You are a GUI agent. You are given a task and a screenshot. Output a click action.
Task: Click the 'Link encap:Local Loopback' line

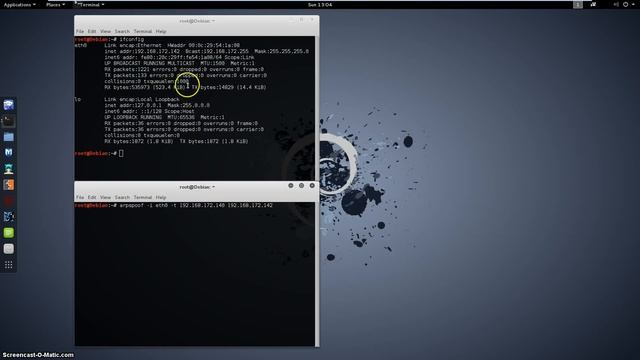(x=142, y=99)
